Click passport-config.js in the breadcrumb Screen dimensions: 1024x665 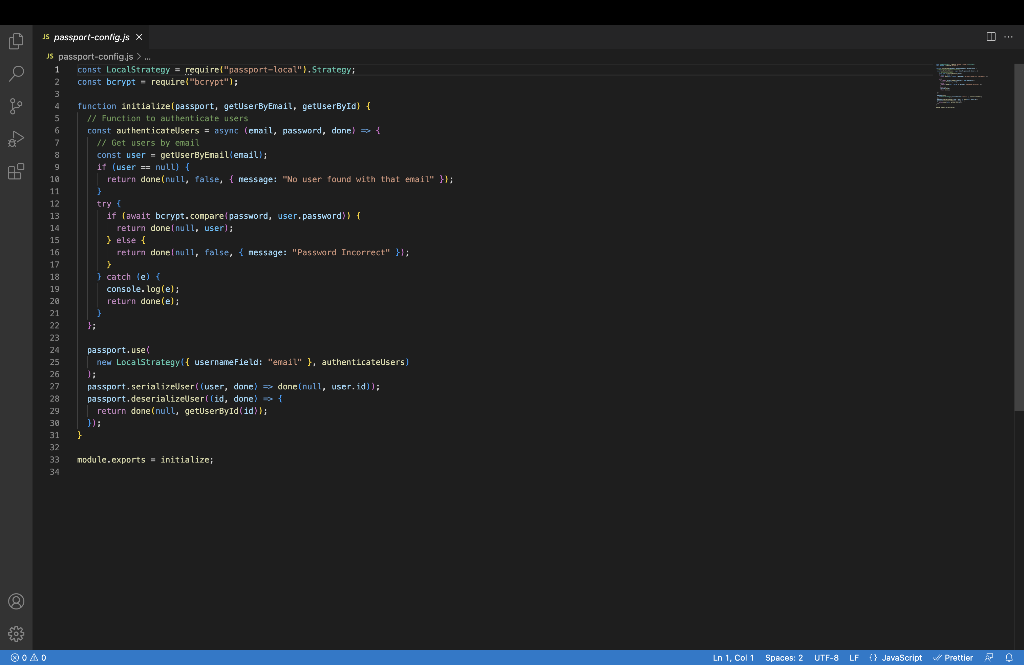pos(95,57)
